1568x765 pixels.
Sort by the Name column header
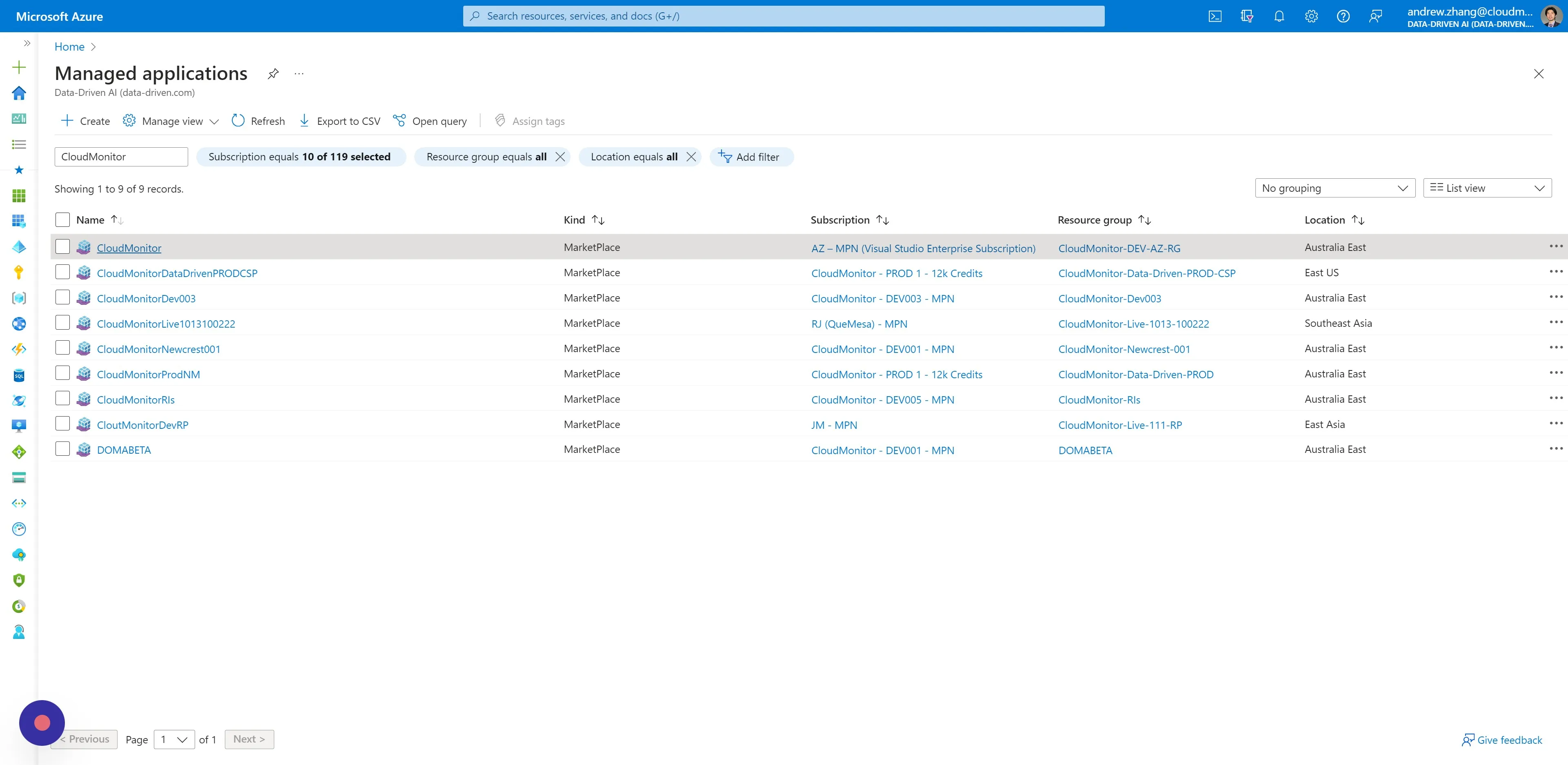pos(100,220)
